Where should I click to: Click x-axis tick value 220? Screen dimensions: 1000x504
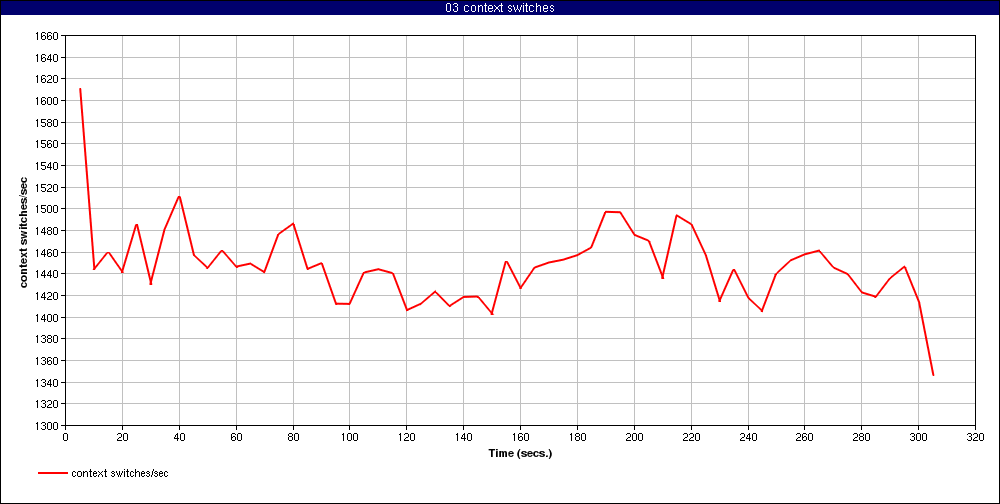691,437
